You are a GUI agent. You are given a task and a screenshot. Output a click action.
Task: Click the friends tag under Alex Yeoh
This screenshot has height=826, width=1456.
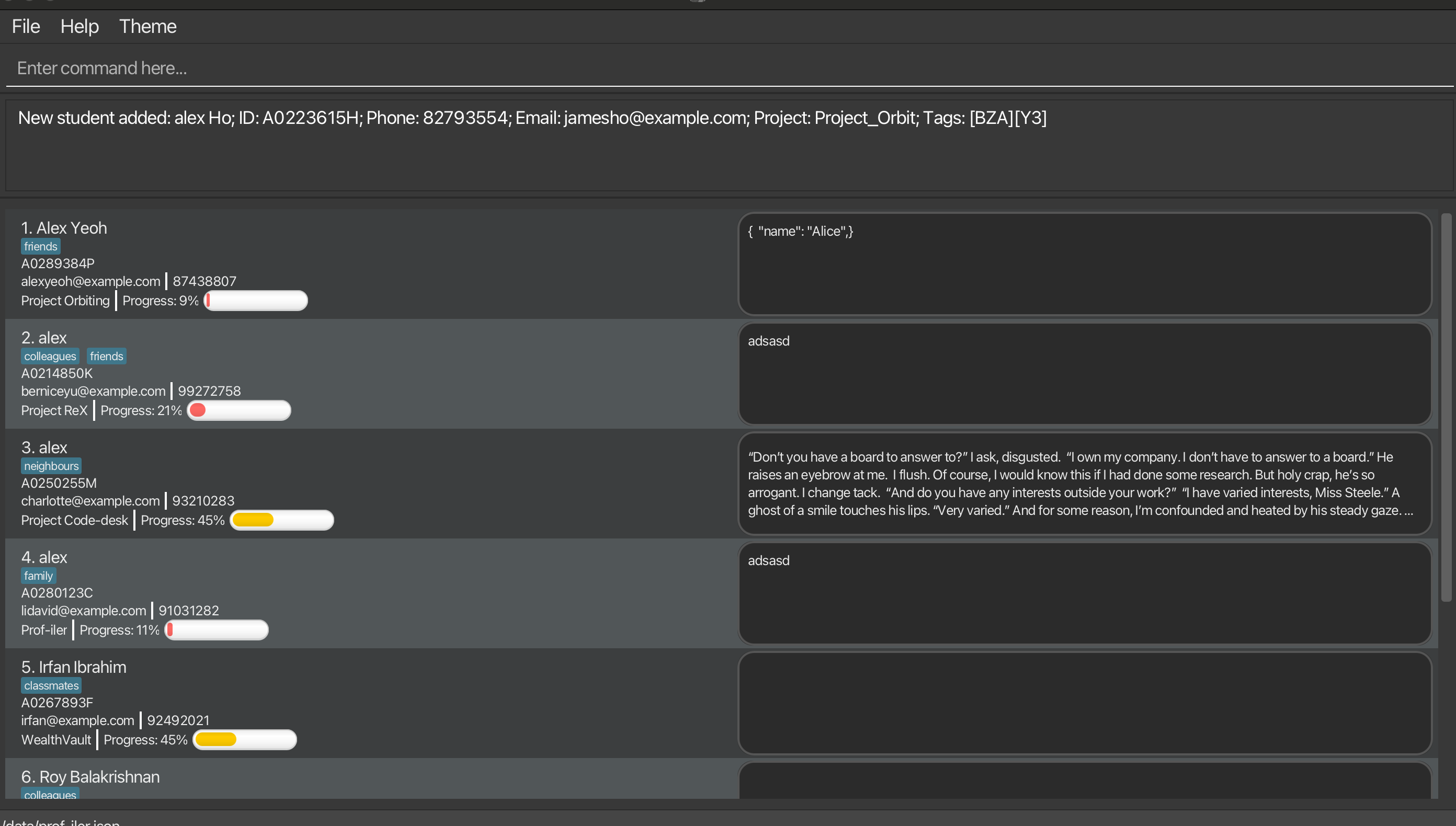point(40,246)
